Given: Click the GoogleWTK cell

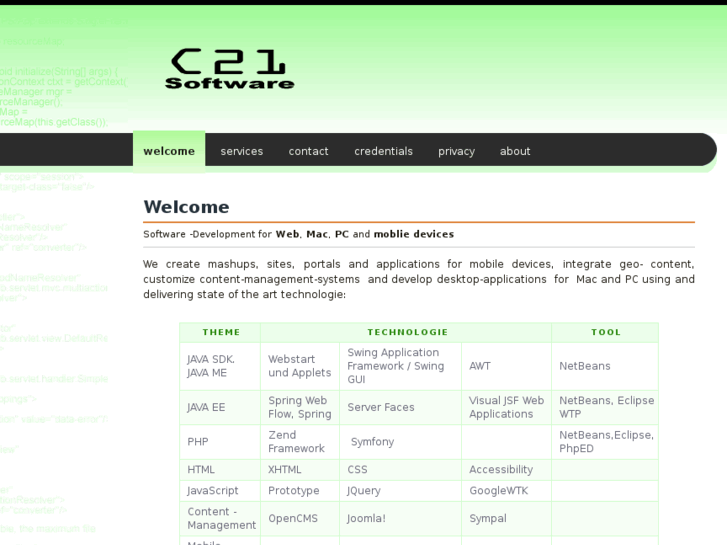Looking at the screenshot, I should click(506, 491).
